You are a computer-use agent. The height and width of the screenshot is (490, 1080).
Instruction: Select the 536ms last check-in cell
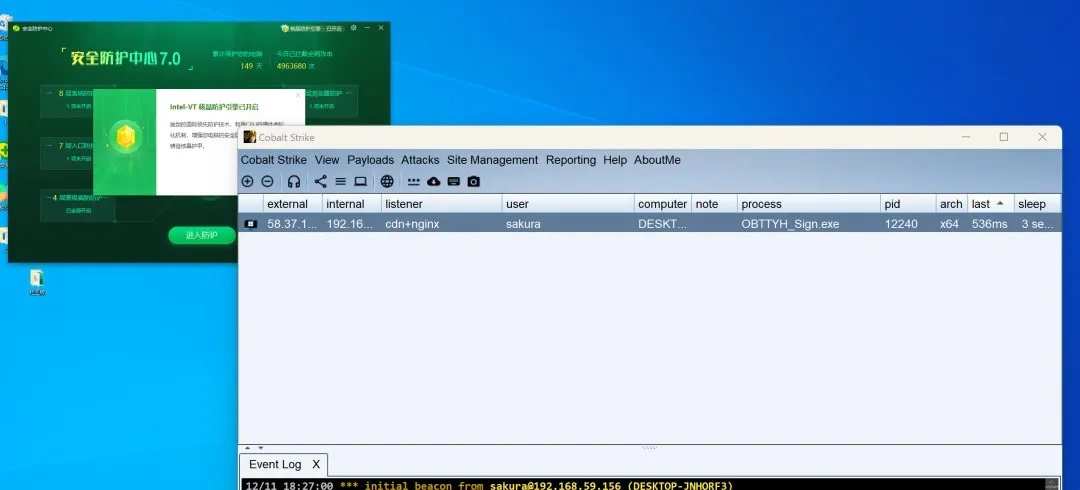coord(990,223)
